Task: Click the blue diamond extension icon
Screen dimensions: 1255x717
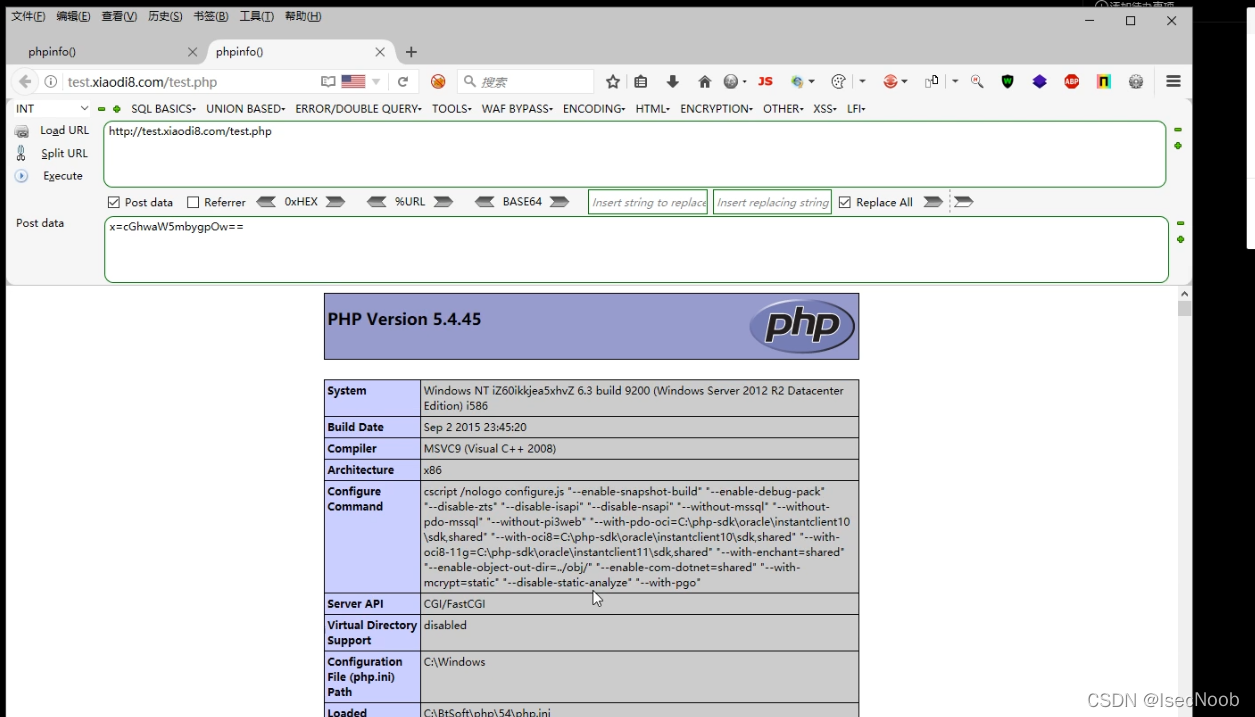Action: pos(1039,82)
